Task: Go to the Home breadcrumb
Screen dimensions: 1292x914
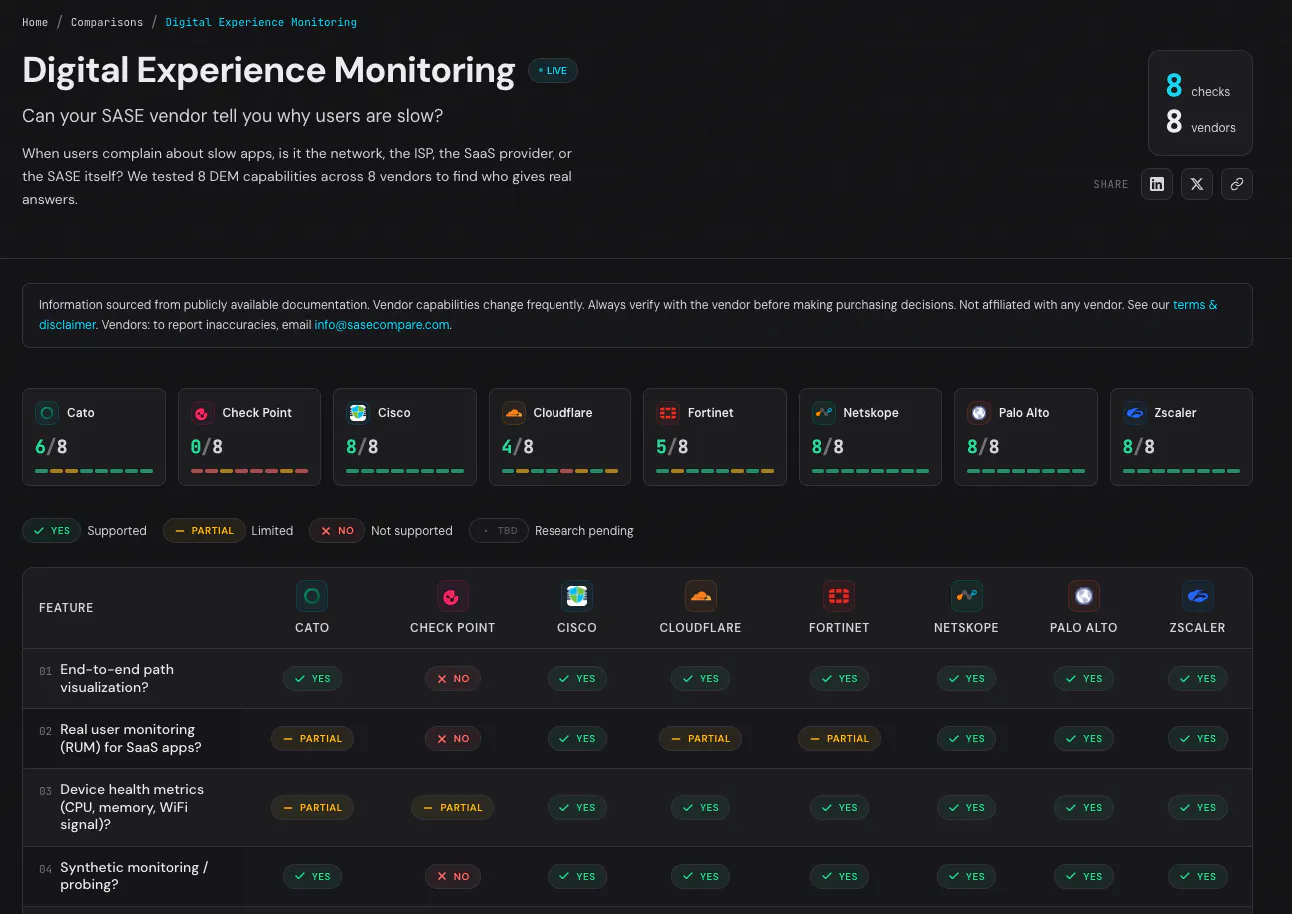Action: coord(35,22)
